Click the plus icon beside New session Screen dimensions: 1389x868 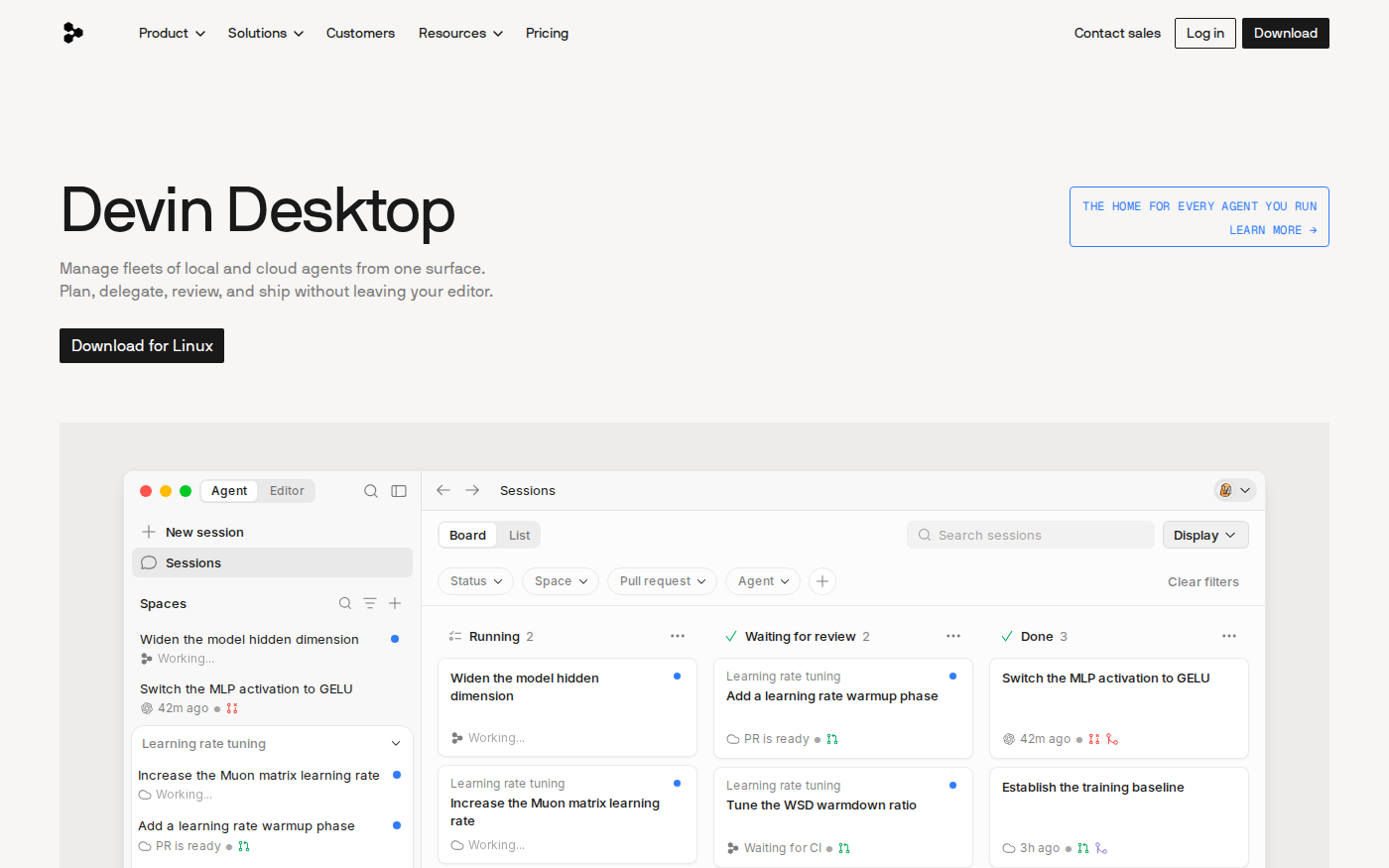tap(149, 532)
